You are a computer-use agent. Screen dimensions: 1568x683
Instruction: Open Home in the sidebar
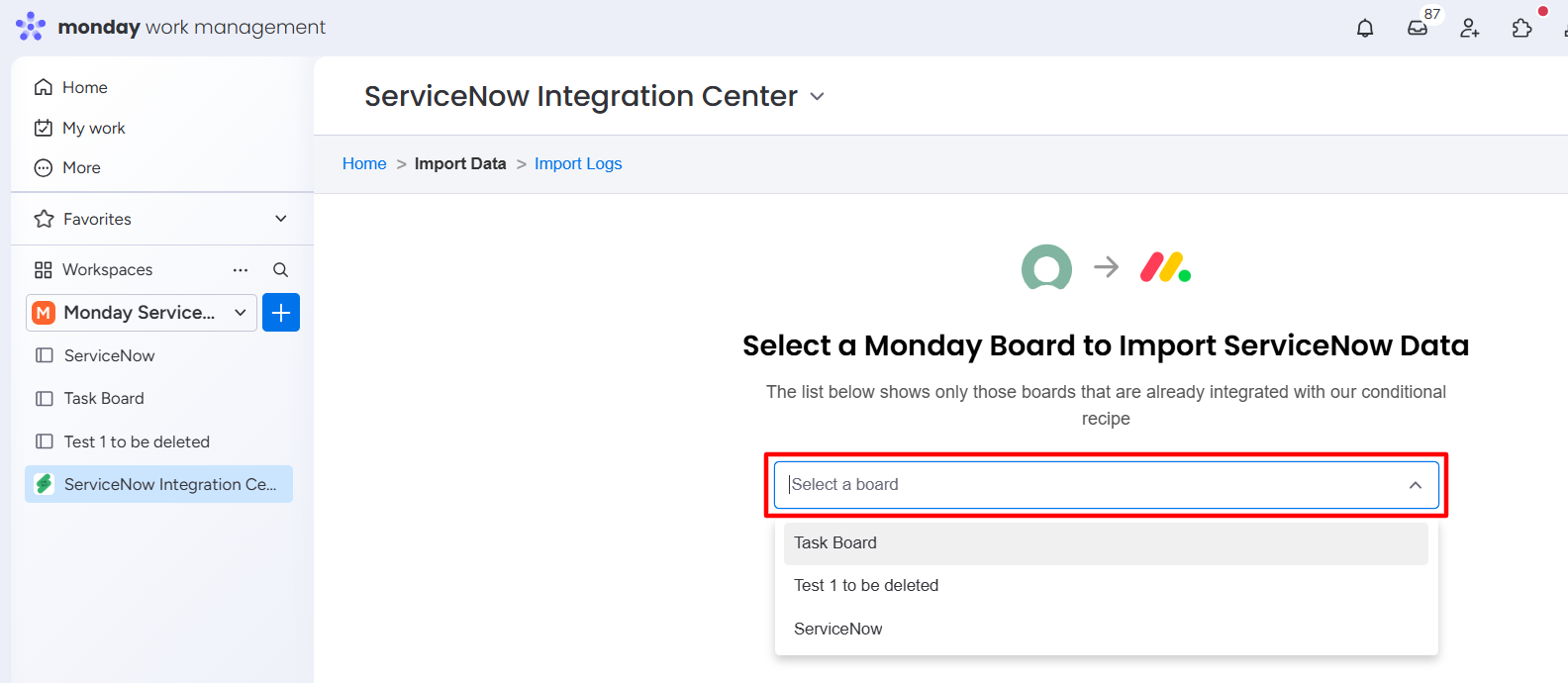coord(85,87)
